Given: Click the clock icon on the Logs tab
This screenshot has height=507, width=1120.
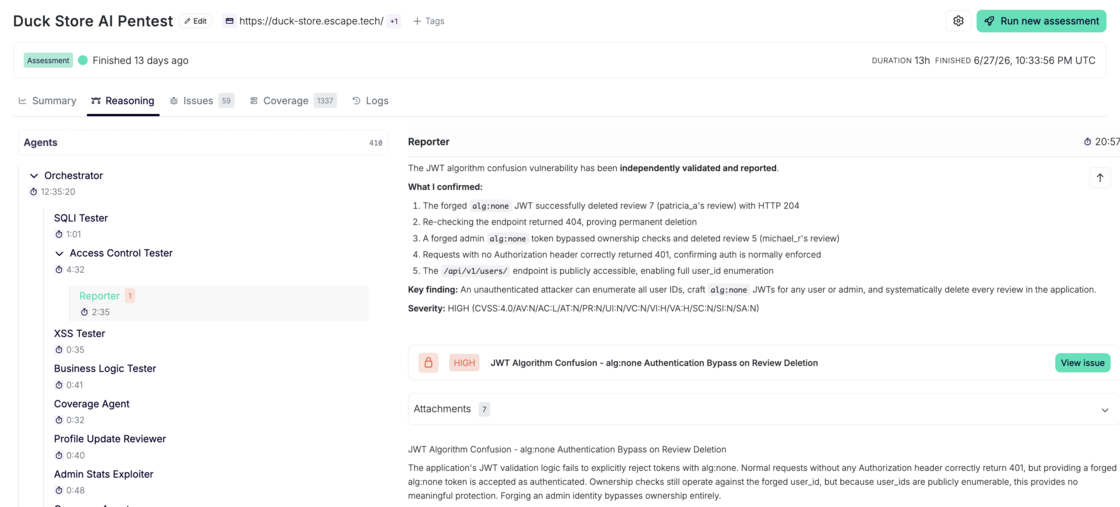Looking at the screenshot, I should pyautogui.click(x=356, y=101).
